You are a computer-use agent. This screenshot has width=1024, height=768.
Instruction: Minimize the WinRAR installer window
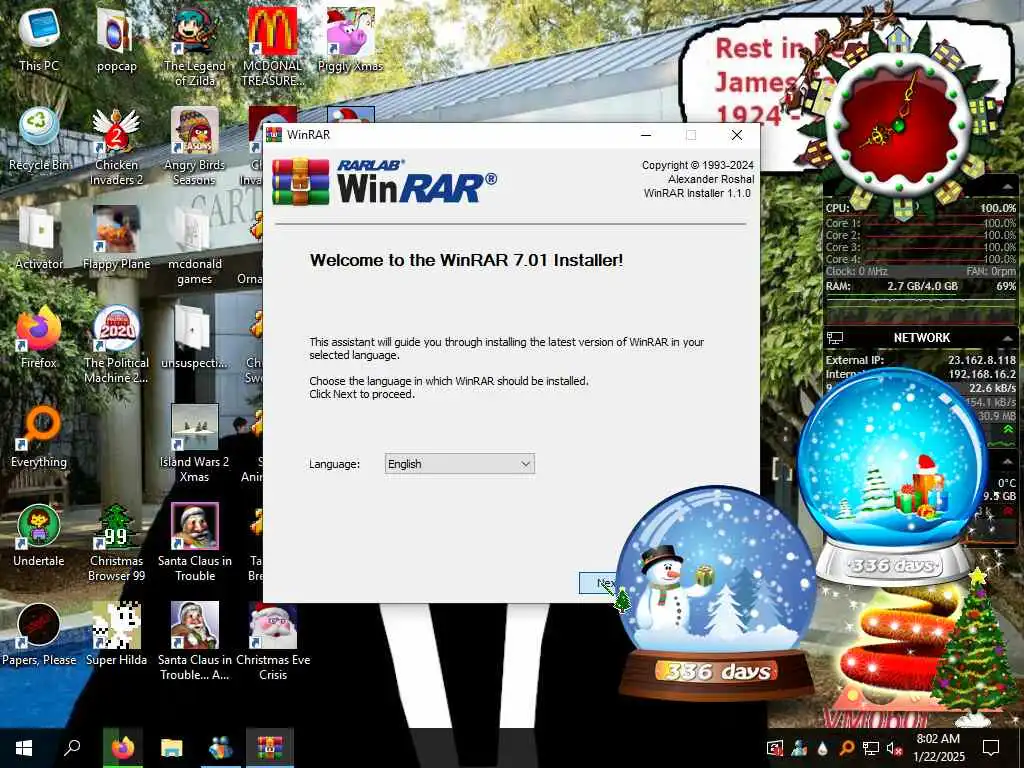tap(646, 135)
